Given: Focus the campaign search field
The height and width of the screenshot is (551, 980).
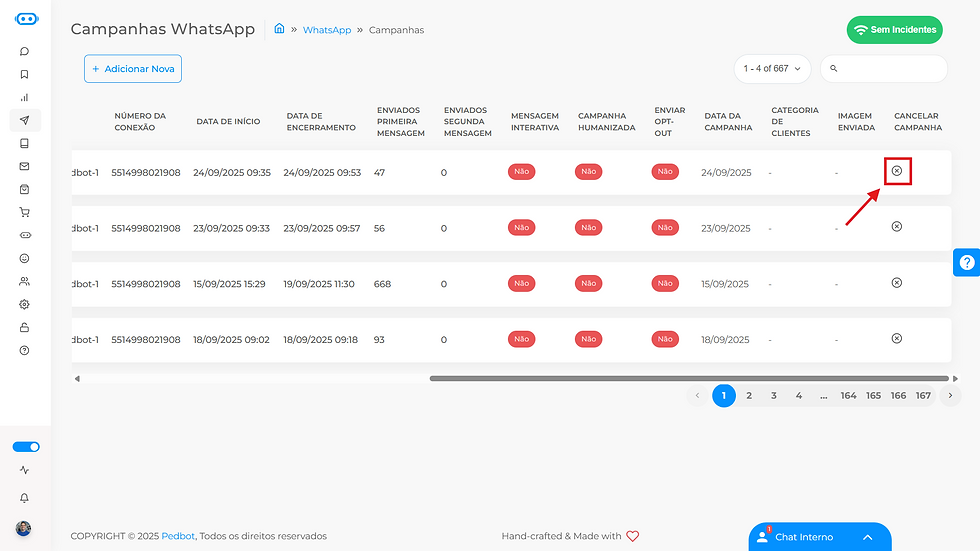Looking at the screenshot, I should [x=884, y=69].
